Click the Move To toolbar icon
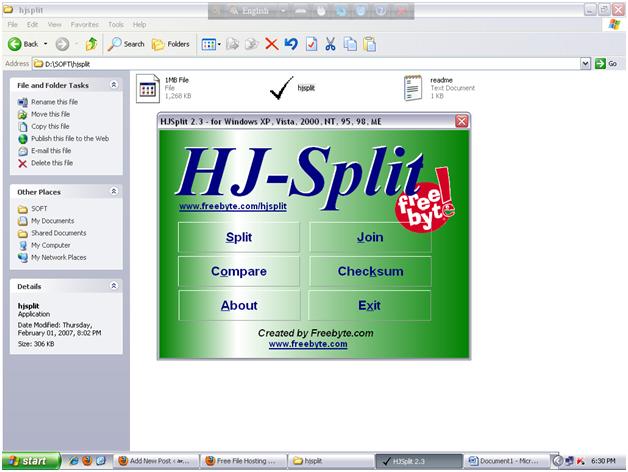 click(233, 44)
